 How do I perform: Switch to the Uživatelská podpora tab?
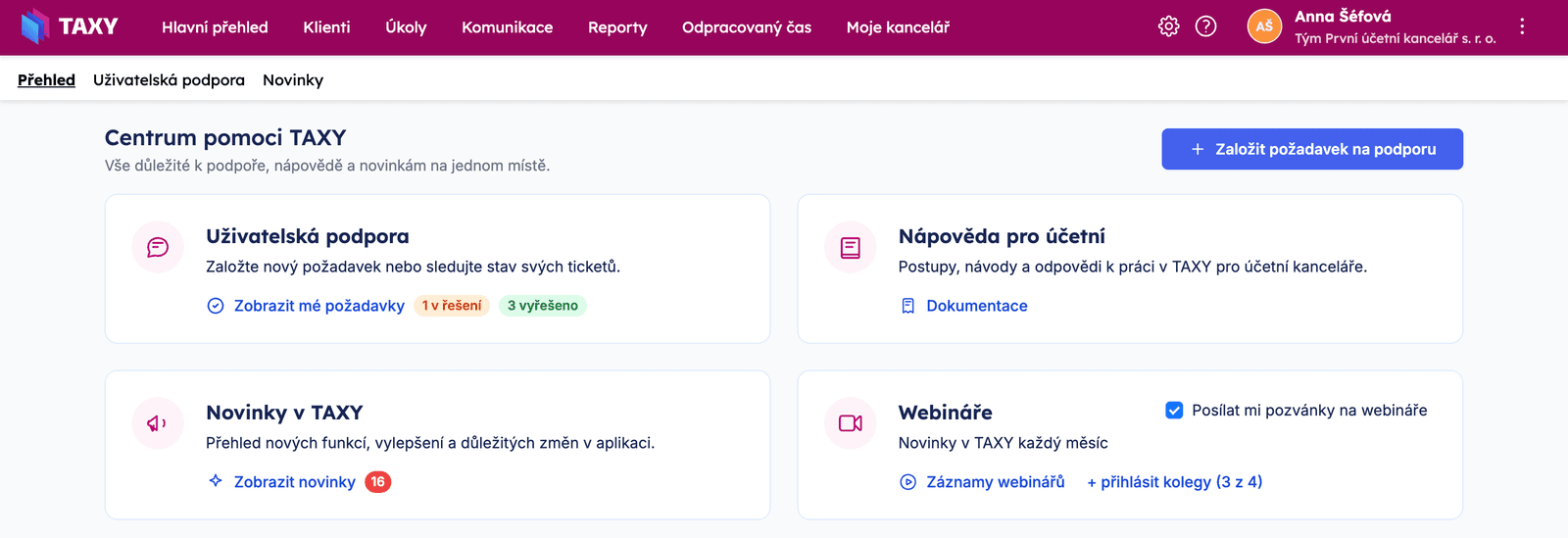coord(169,80)
